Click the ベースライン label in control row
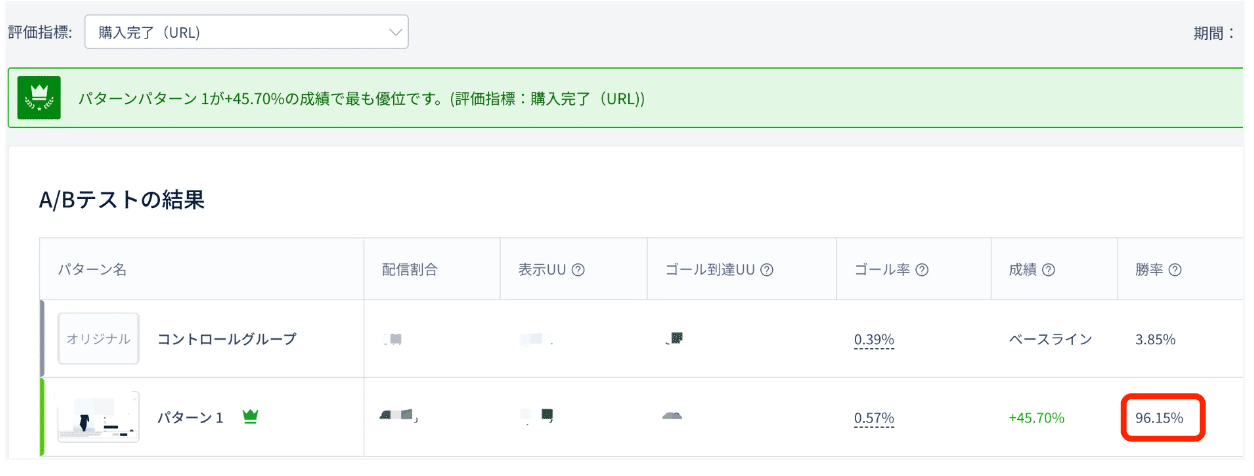1254x476 pixels. click(1050, 339)
